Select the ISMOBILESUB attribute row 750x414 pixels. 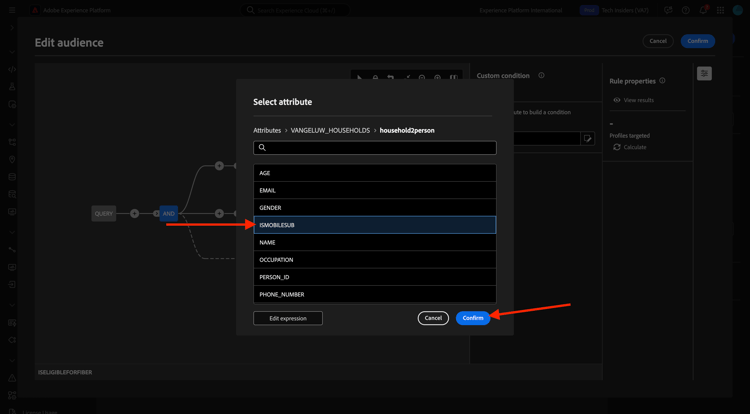375,225
